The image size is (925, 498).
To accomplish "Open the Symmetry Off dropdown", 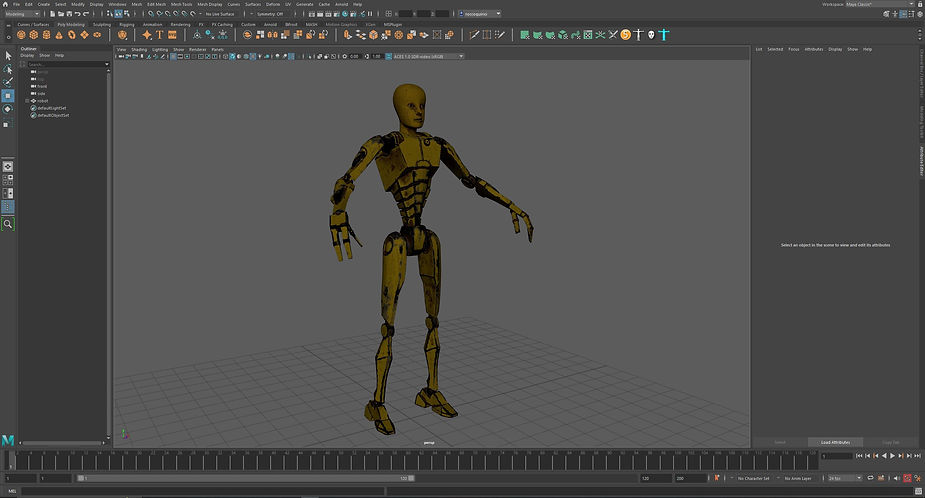I will click(x=271, y=14).
